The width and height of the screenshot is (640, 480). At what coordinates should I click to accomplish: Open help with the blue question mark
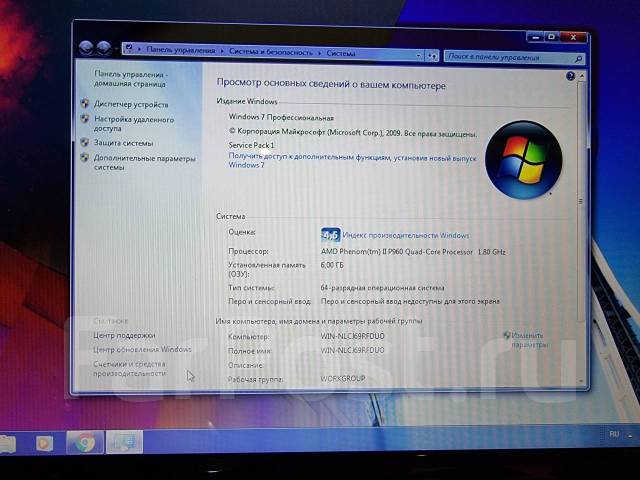571,76
